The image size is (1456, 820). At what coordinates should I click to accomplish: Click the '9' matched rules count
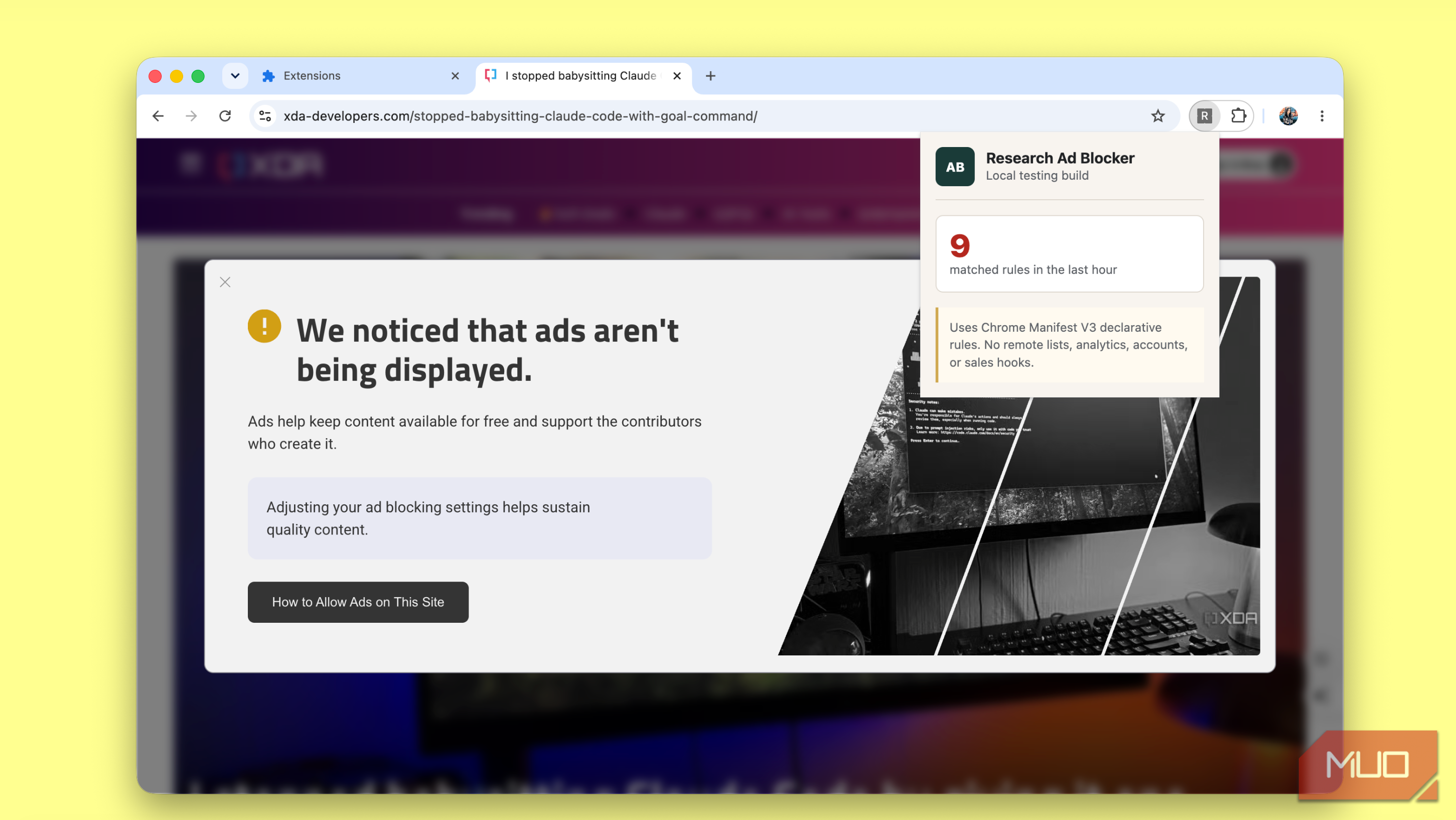[959, 245]
